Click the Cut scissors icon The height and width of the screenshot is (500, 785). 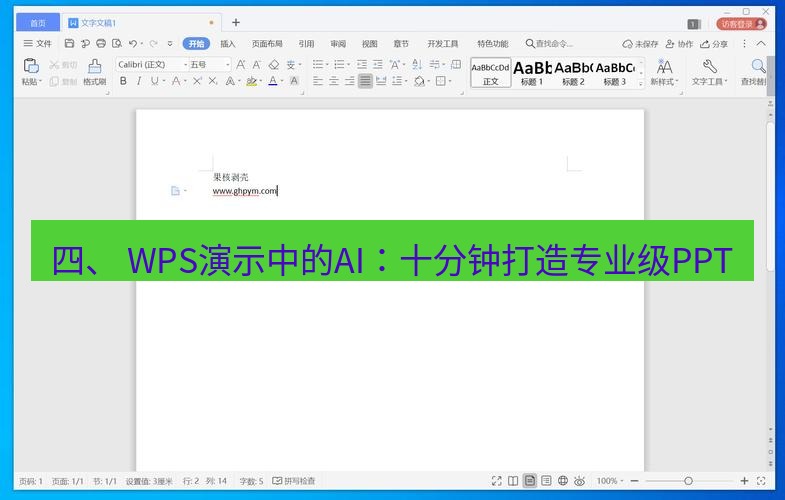pyautogui.click(x=54, y=65)
